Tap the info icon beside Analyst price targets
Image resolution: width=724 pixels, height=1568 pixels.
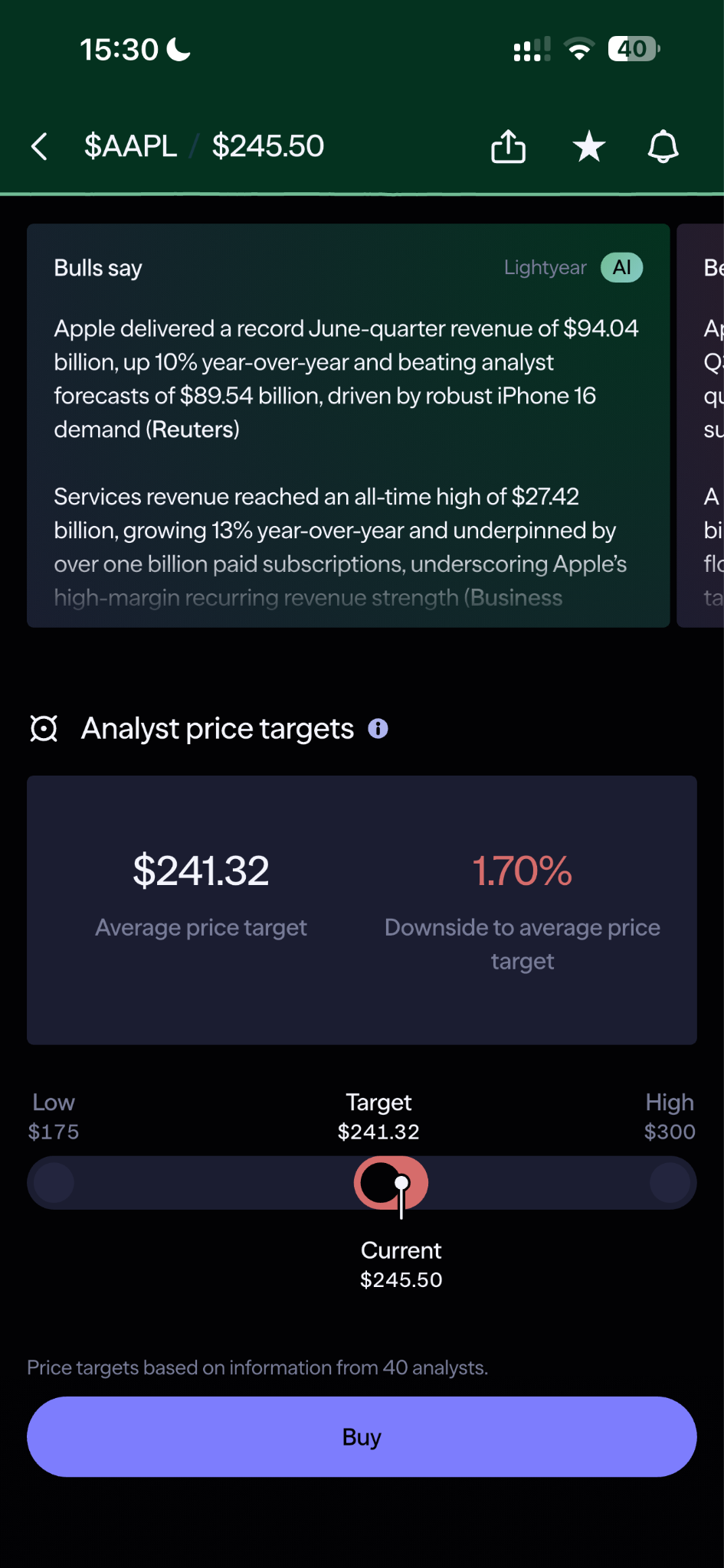(377, 729)
